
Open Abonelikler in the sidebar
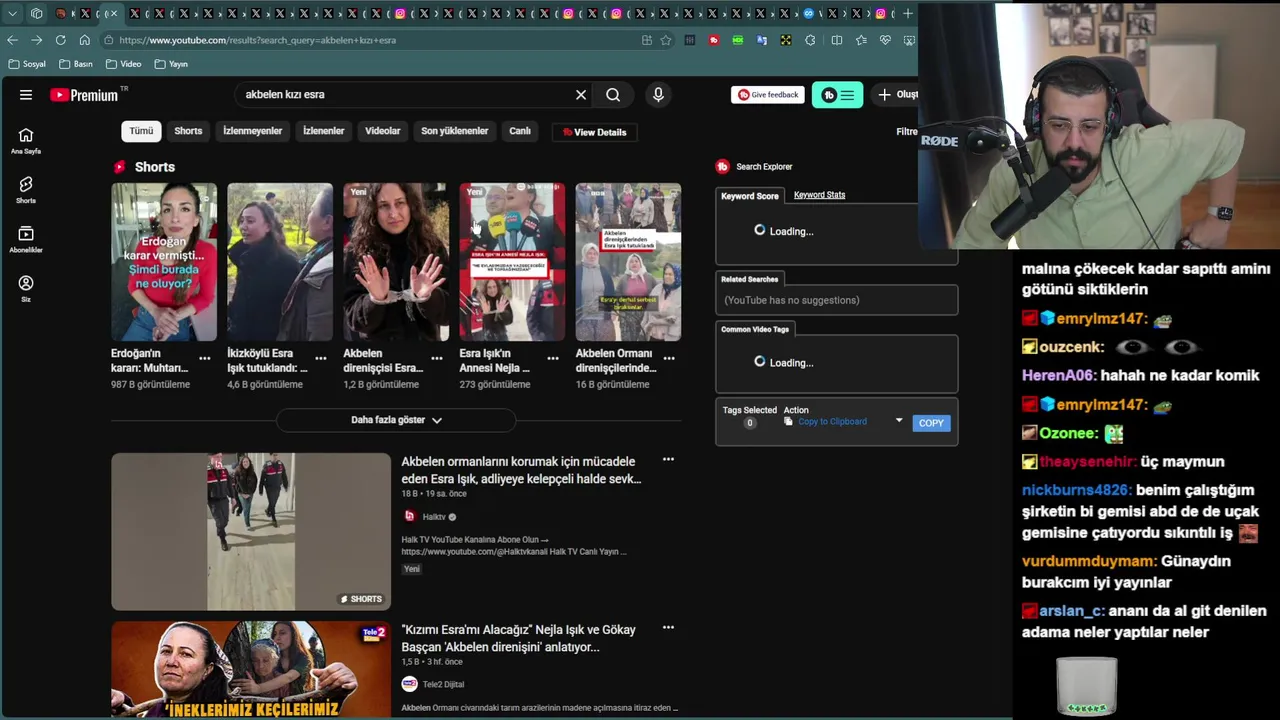pyautogui.click(x=26, y=239)
